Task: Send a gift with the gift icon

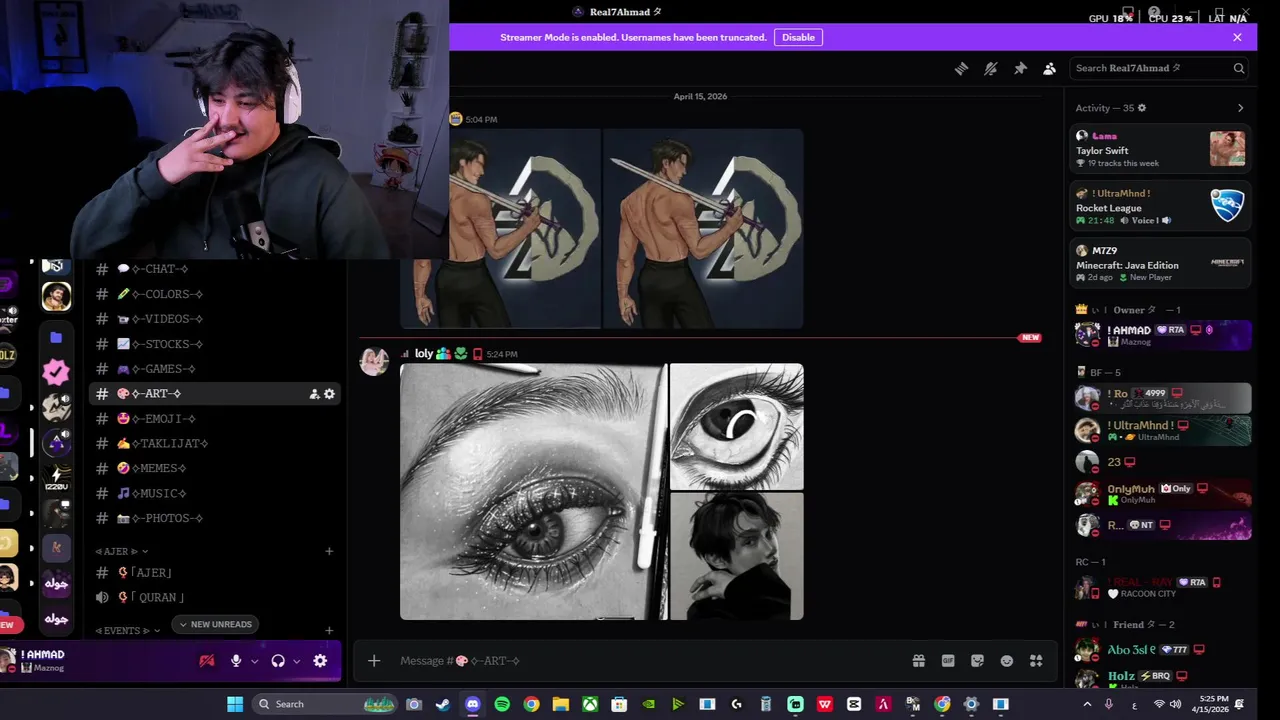Action: (x=918, y=661)
